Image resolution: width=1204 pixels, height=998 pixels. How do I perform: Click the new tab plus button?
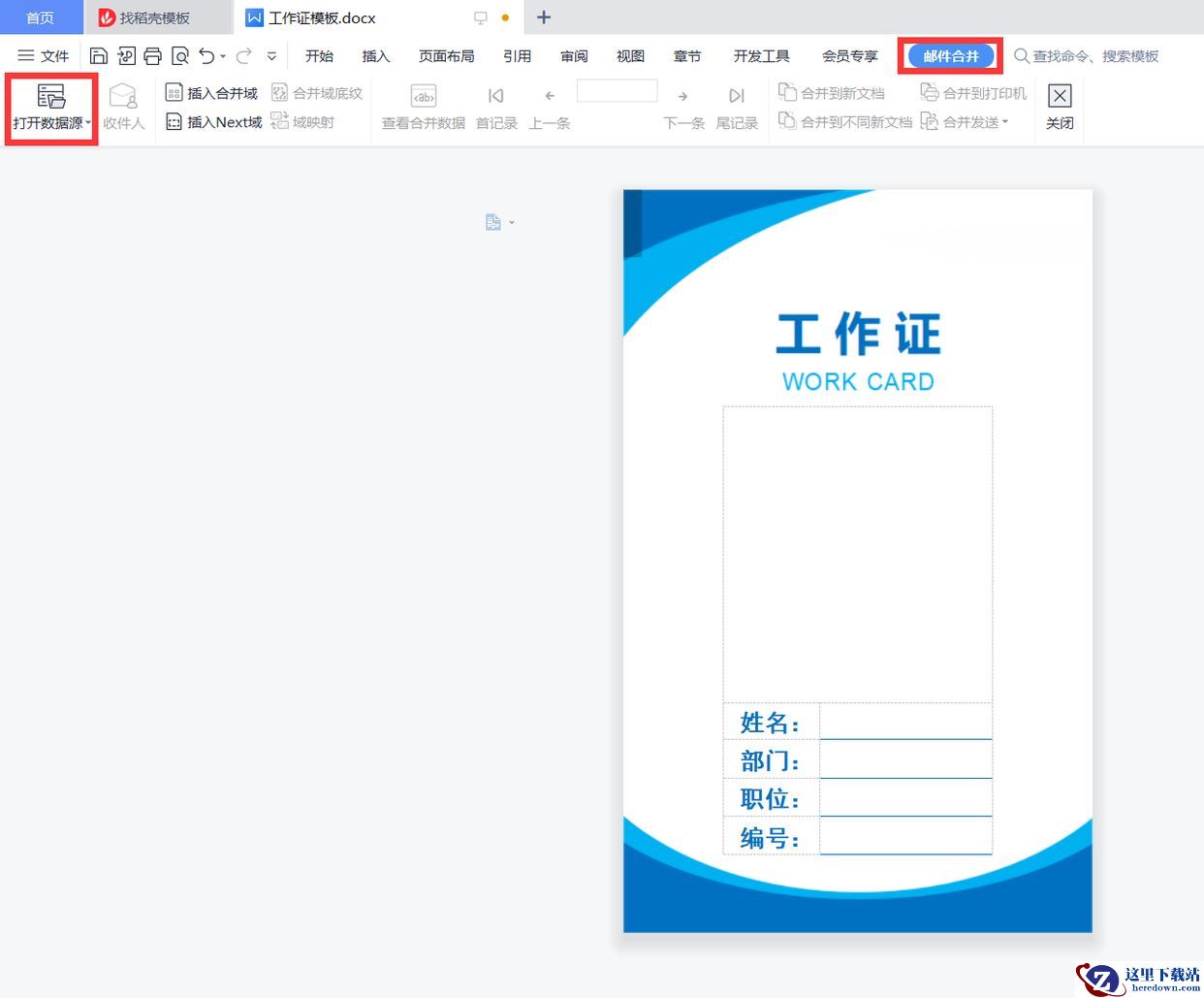click(544, 17)
